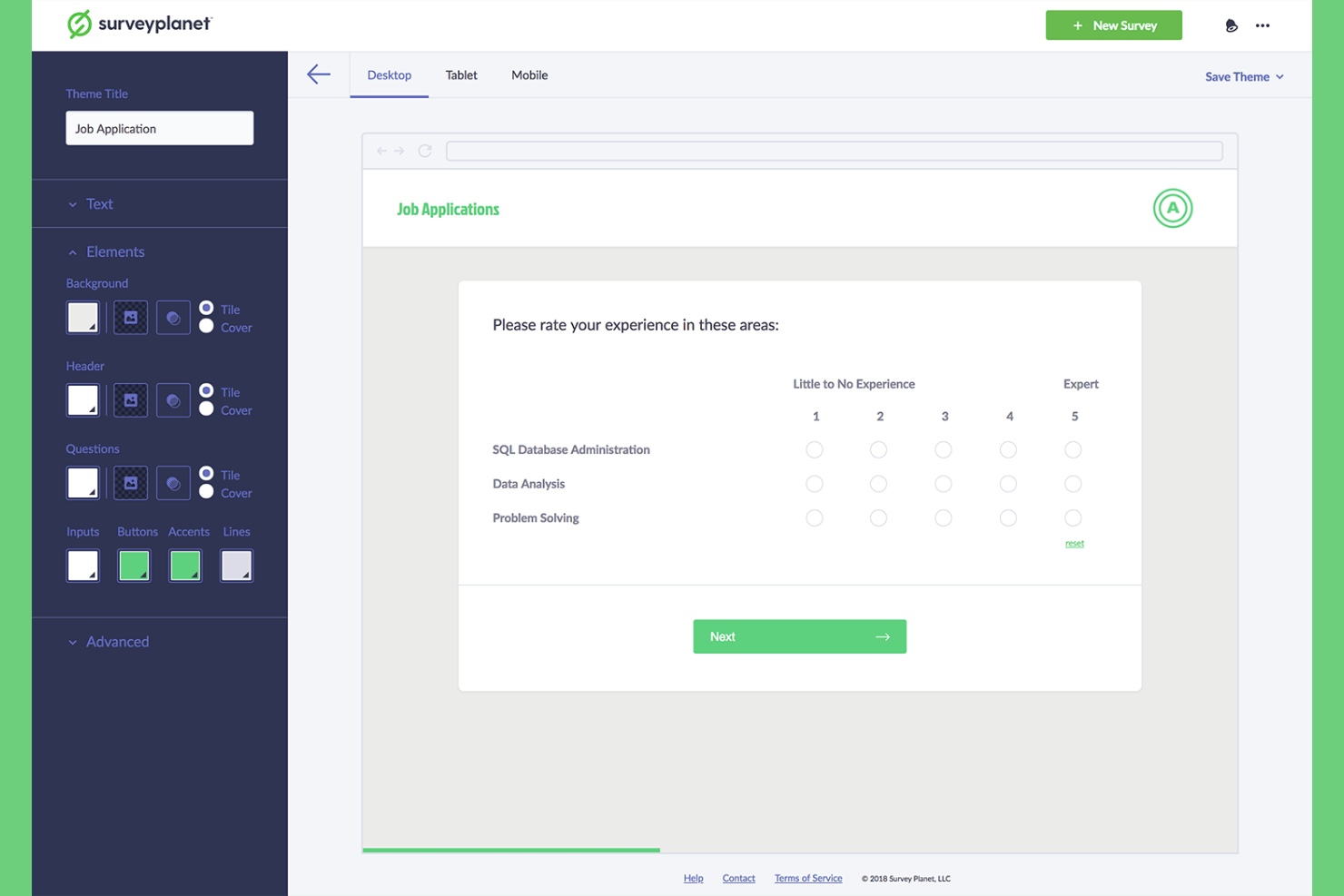
Task: Expand the Text section
Action: (98, 203)
